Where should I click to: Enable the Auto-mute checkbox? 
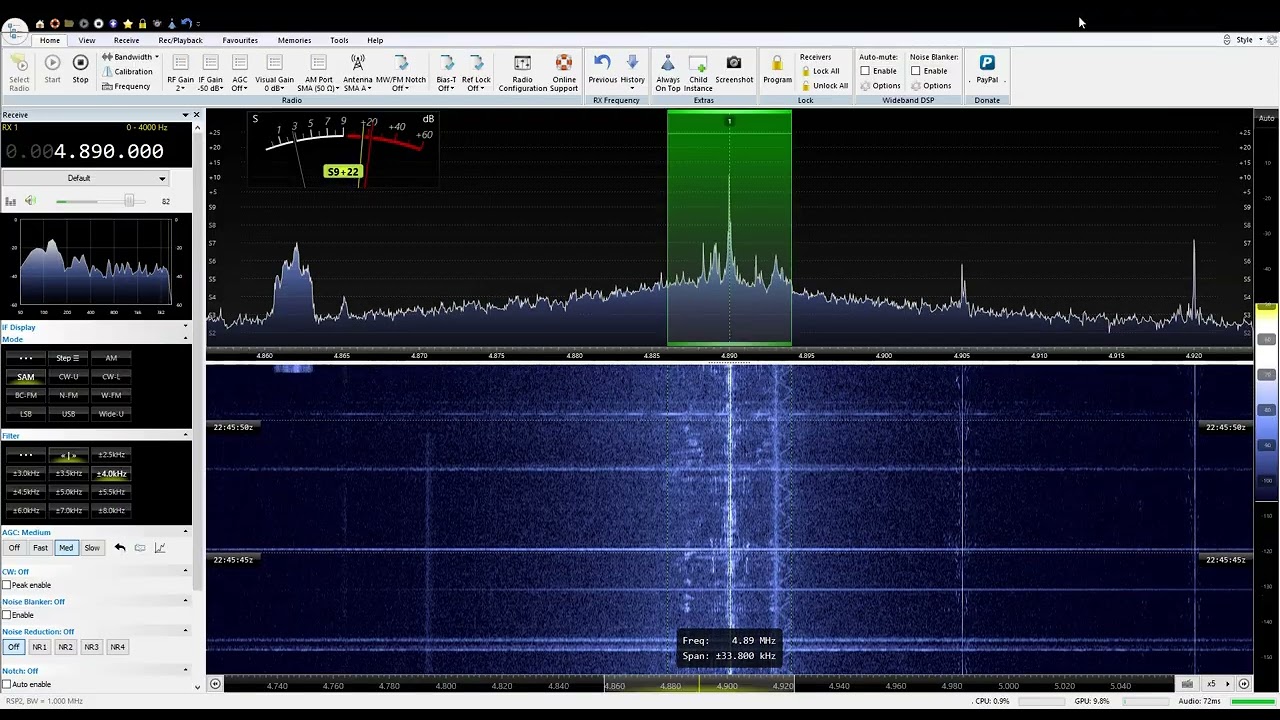click(x=865, y=71)
